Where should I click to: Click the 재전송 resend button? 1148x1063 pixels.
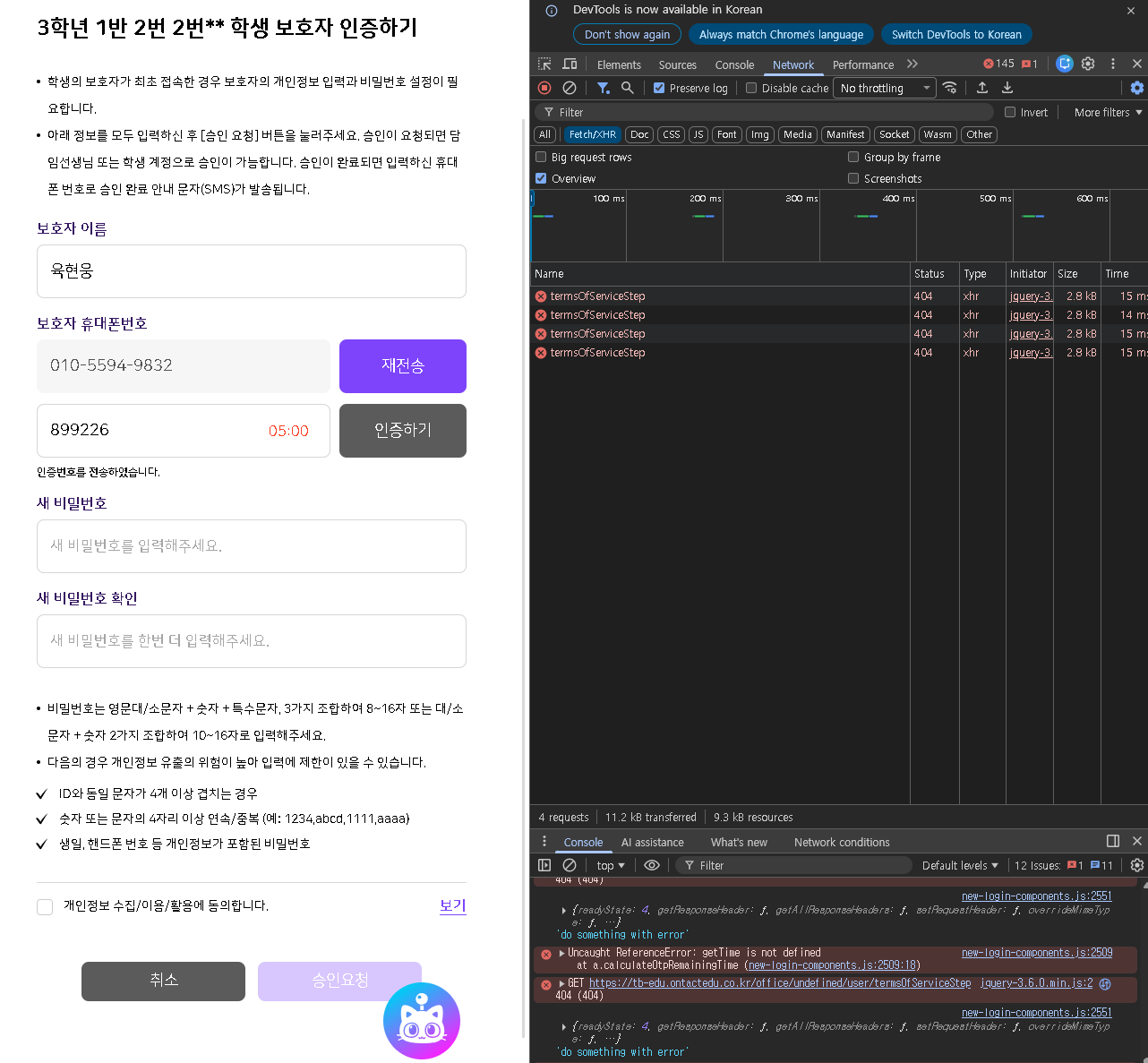pos(402,365)
